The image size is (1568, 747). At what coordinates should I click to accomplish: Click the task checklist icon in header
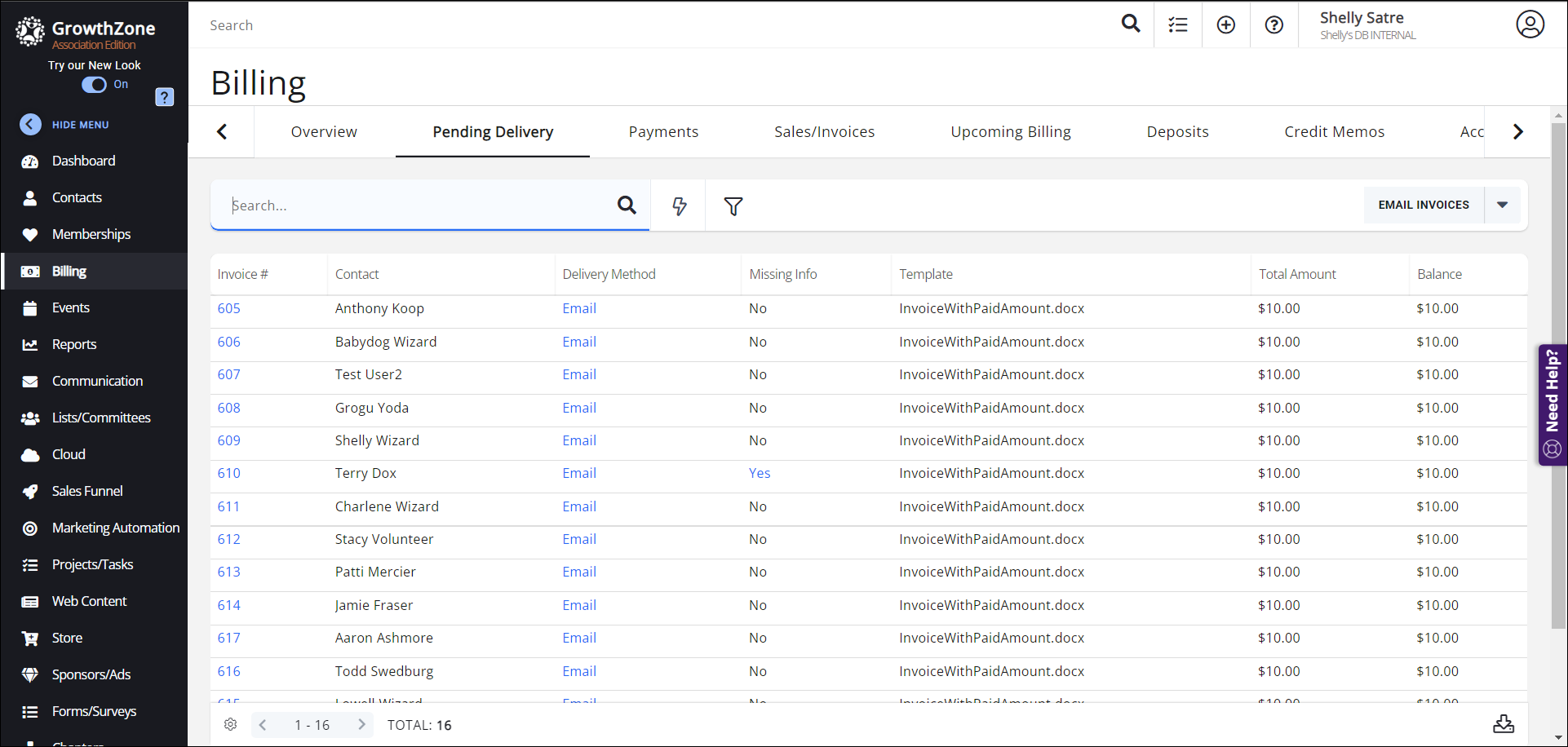(x=1177, y=25)
